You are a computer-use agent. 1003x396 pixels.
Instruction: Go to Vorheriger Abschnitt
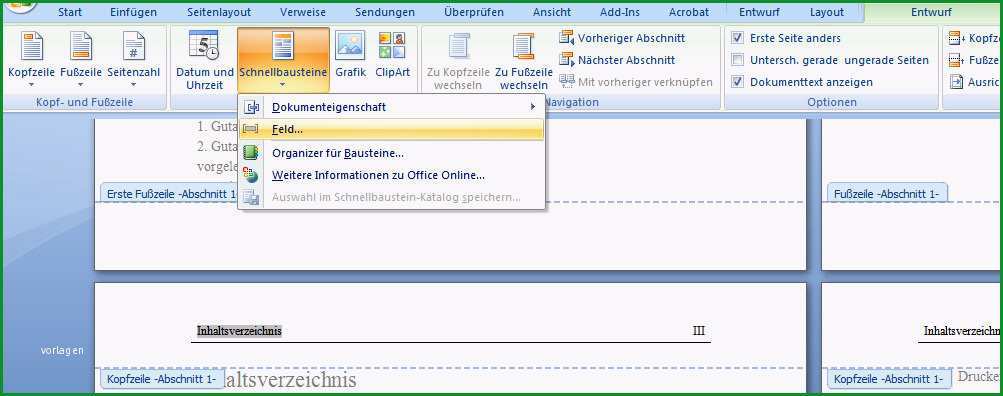point(622,38)
